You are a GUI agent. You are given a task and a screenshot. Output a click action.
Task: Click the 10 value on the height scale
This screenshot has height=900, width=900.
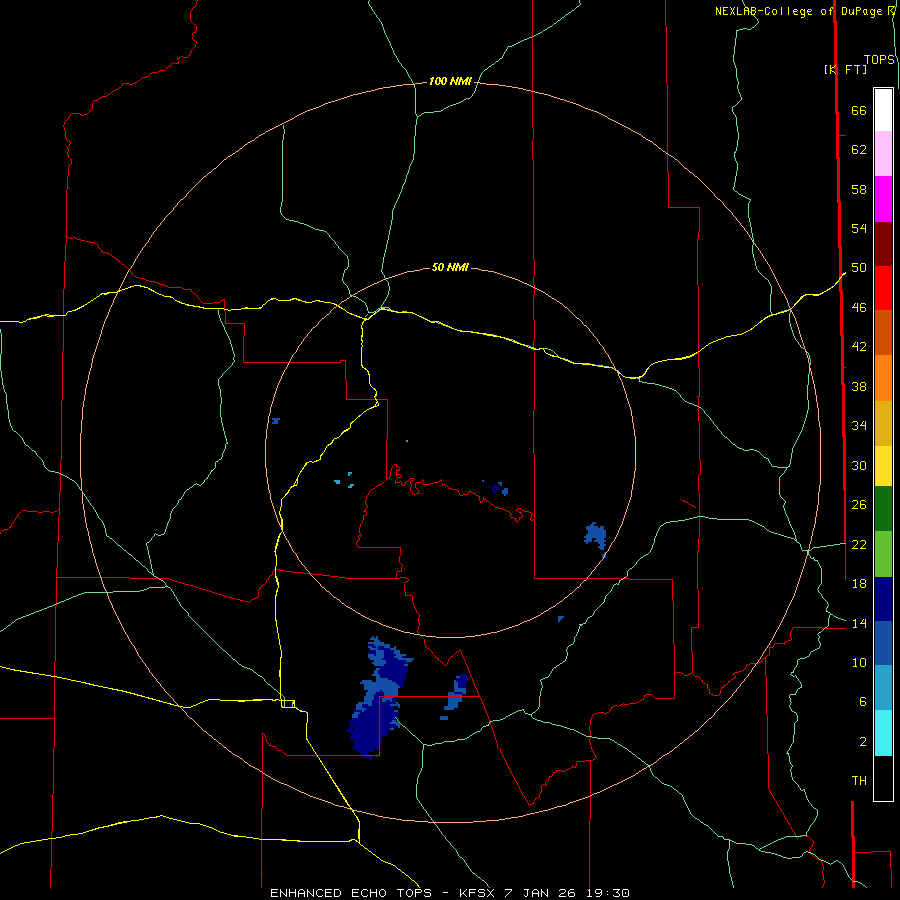click(x=859, y=662)
